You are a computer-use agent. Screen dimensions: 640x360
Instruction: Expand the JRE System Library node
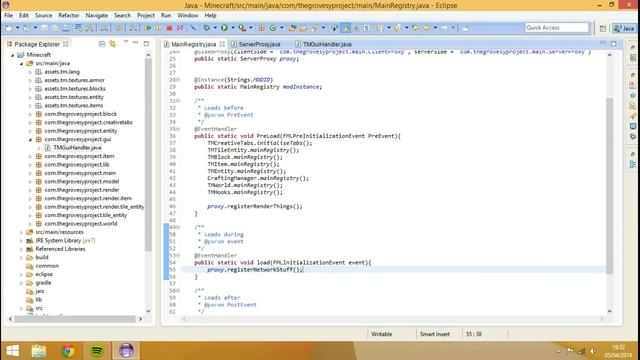point(21,241)
